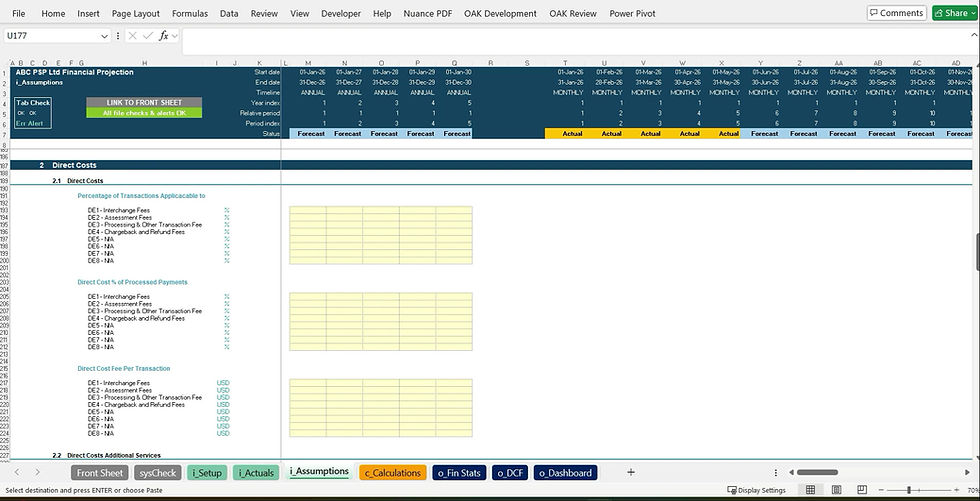The image size is (980, 501).
Task: Select ABC PSP Ltd Financial Projection title
Action: 74,72
